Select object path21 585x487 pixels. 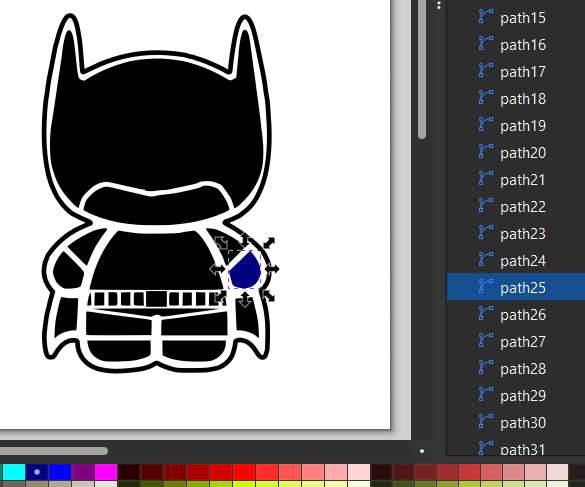pyautogui.click(x=516, y=180)
